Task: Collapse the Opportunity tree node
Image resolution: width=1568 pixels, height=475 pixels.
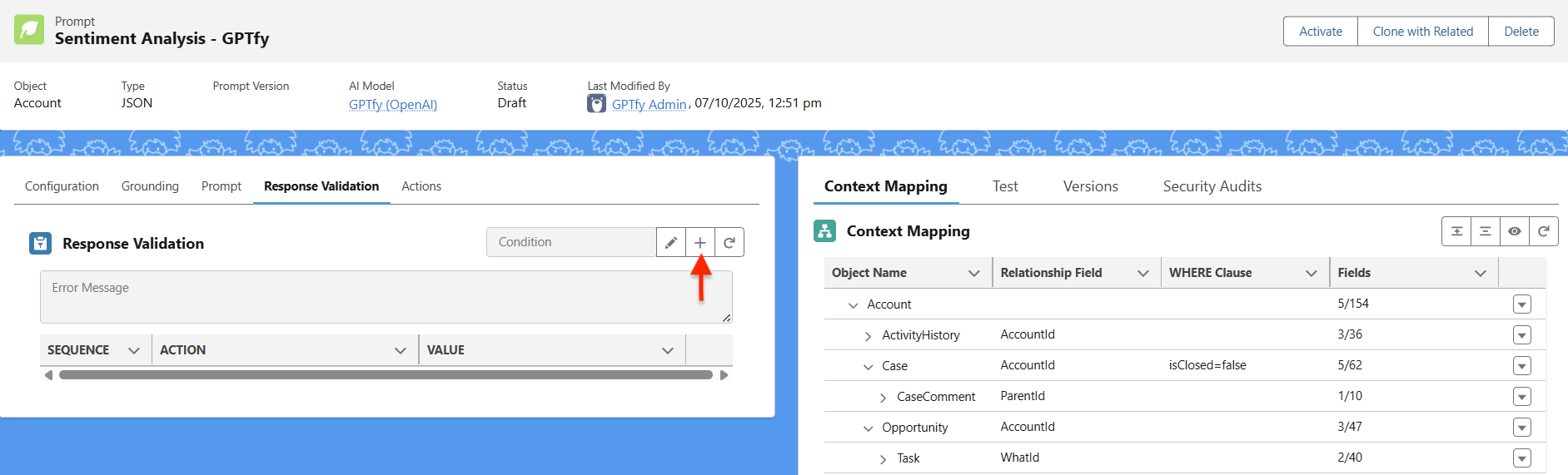Action: (868, 428)
